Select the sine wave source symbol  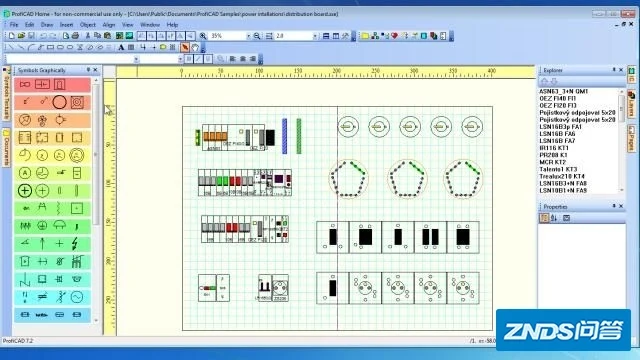pos(76,297)
